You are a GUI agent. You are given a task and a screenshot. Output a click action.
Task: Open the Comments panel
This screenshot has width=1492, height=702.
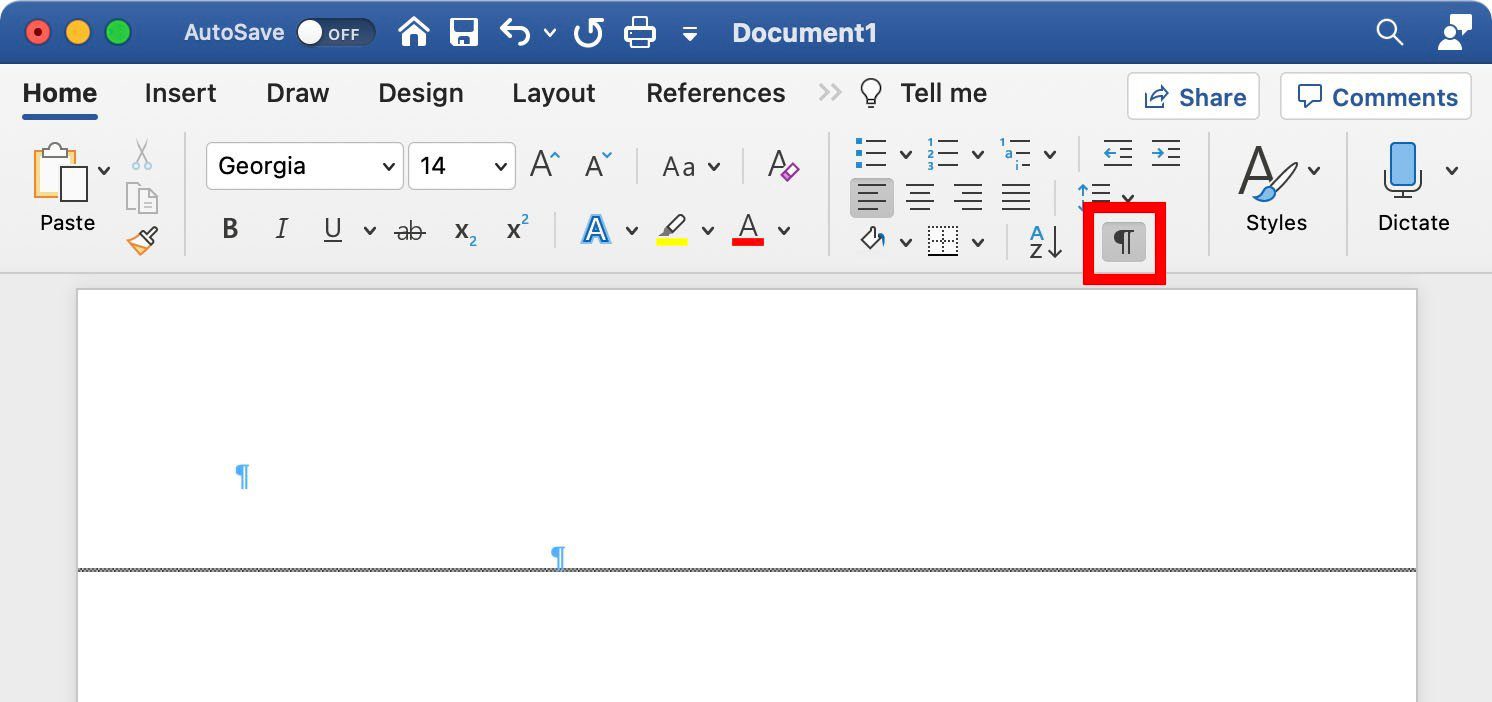coord(1375,96)
